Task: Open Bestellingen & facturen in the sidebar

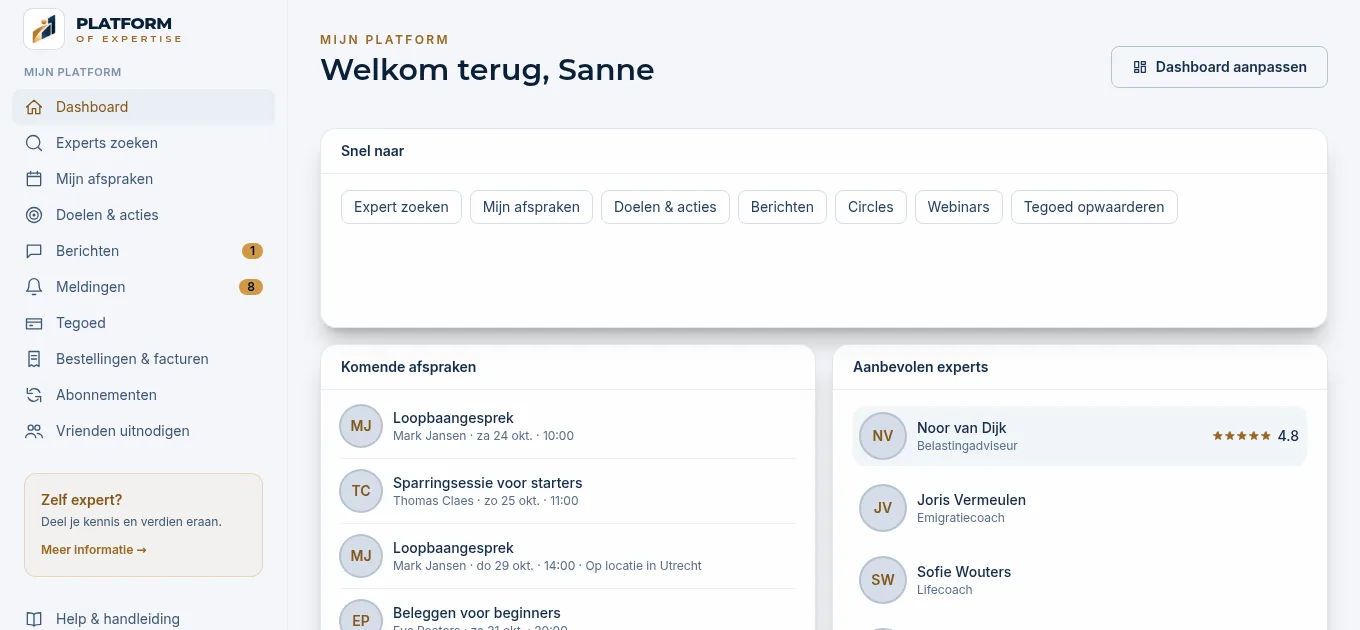Action: point(143,359)
